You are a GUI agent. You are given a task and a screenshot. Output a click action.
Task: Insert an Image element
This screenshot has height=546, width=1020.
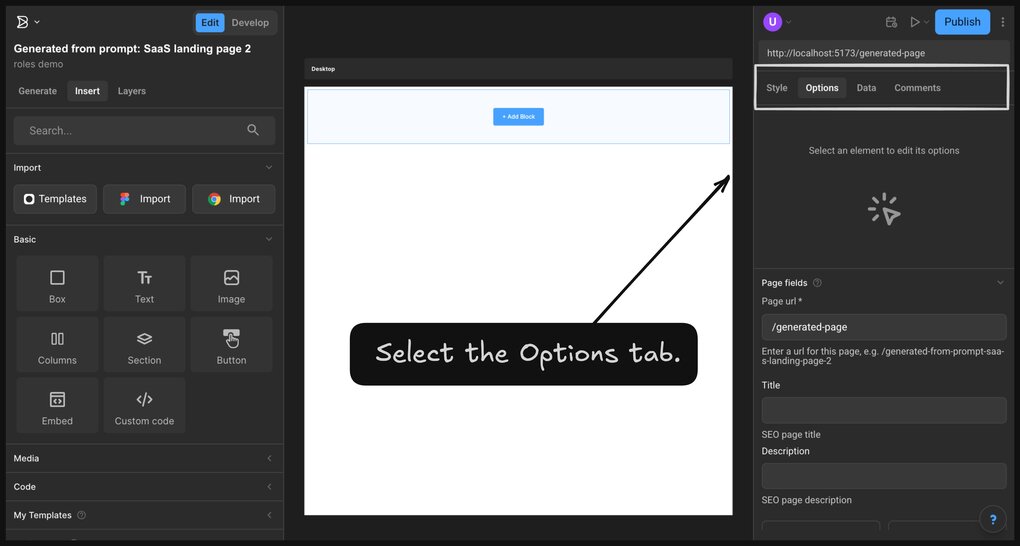tap(231, 284)
